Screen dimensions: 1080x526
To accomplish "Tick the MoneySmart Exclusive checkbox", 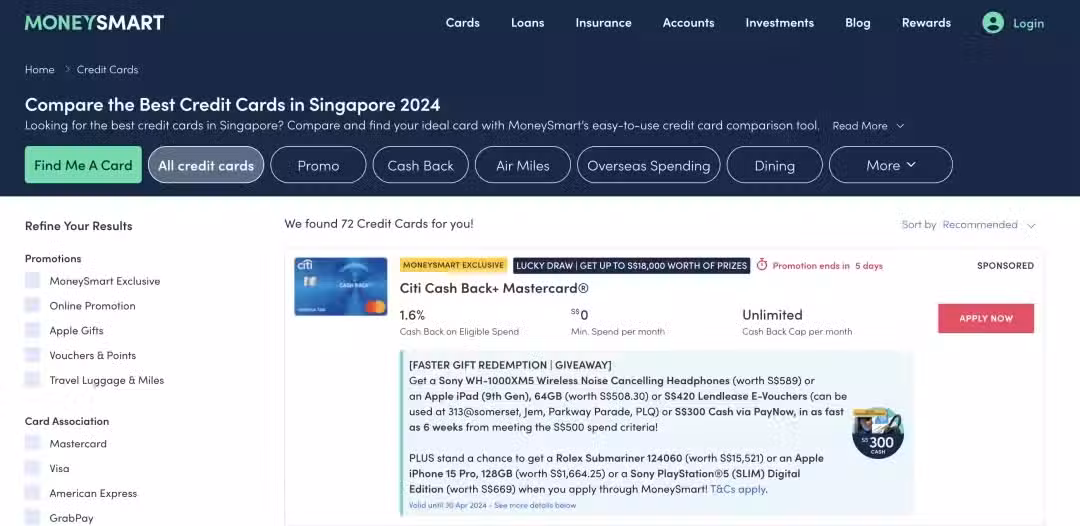I will (32, 280).
